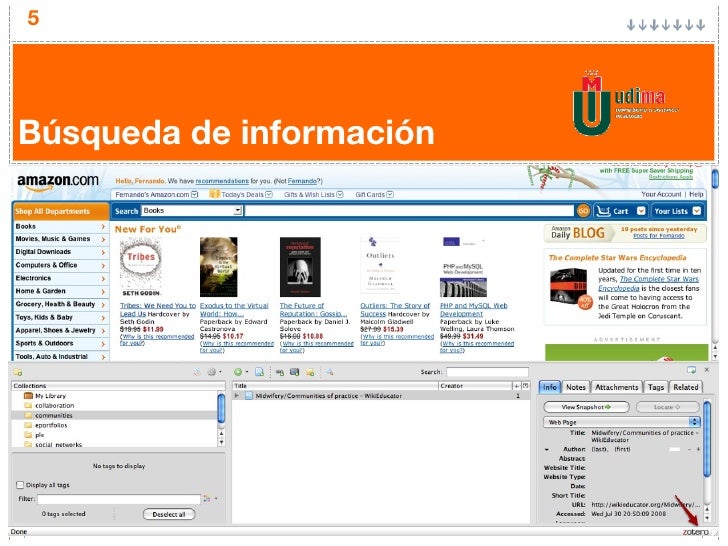Switch to the Notes tab
Screen dimensions: 728x546
coord(576,387)
